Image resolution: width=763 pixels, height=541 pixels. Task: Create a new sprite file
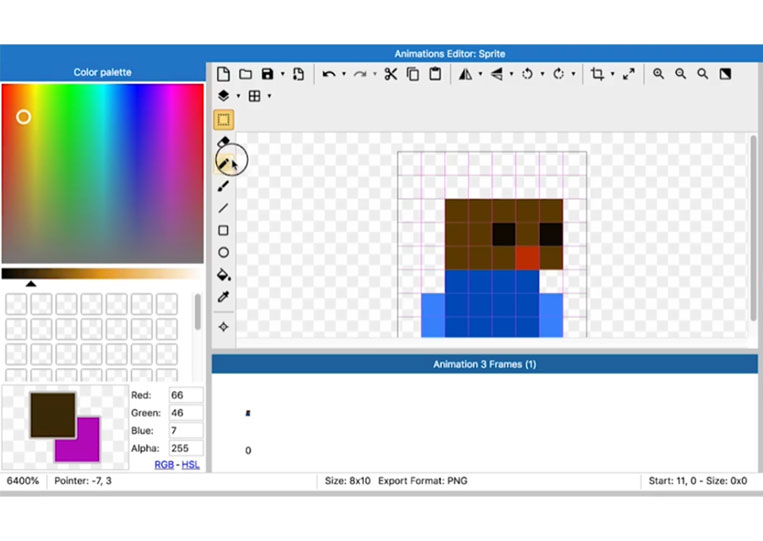(x=223, y=74)
